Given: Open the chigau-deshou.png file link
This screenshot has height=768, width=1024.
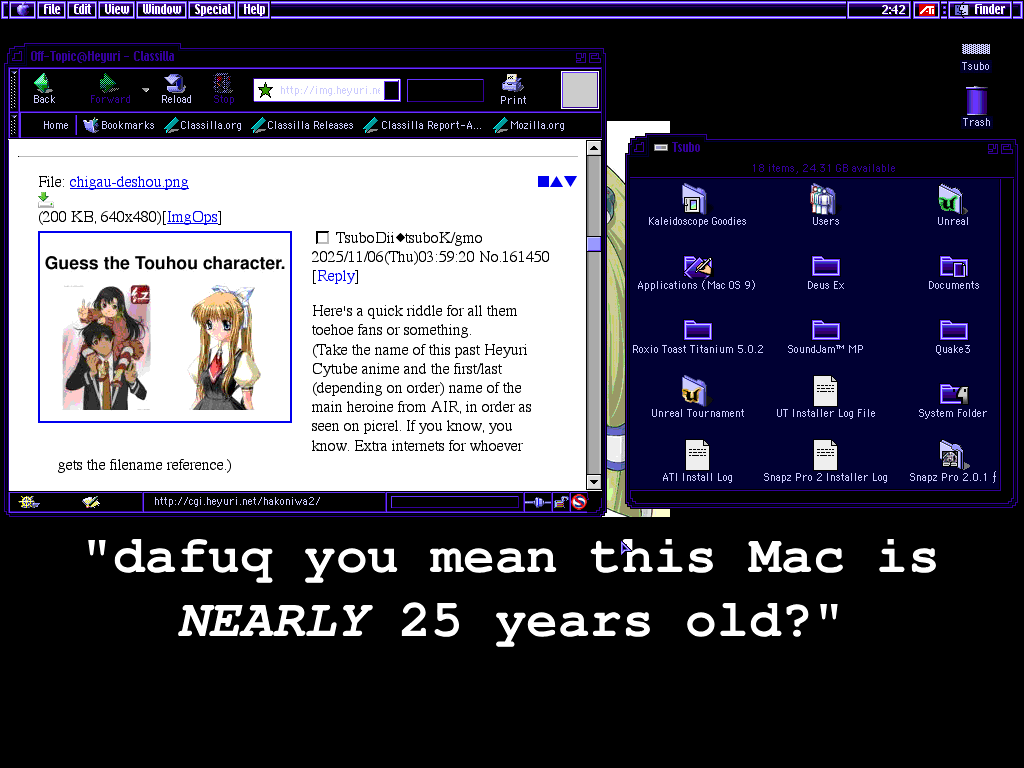Looking at the screenshot, I should 128,182.
